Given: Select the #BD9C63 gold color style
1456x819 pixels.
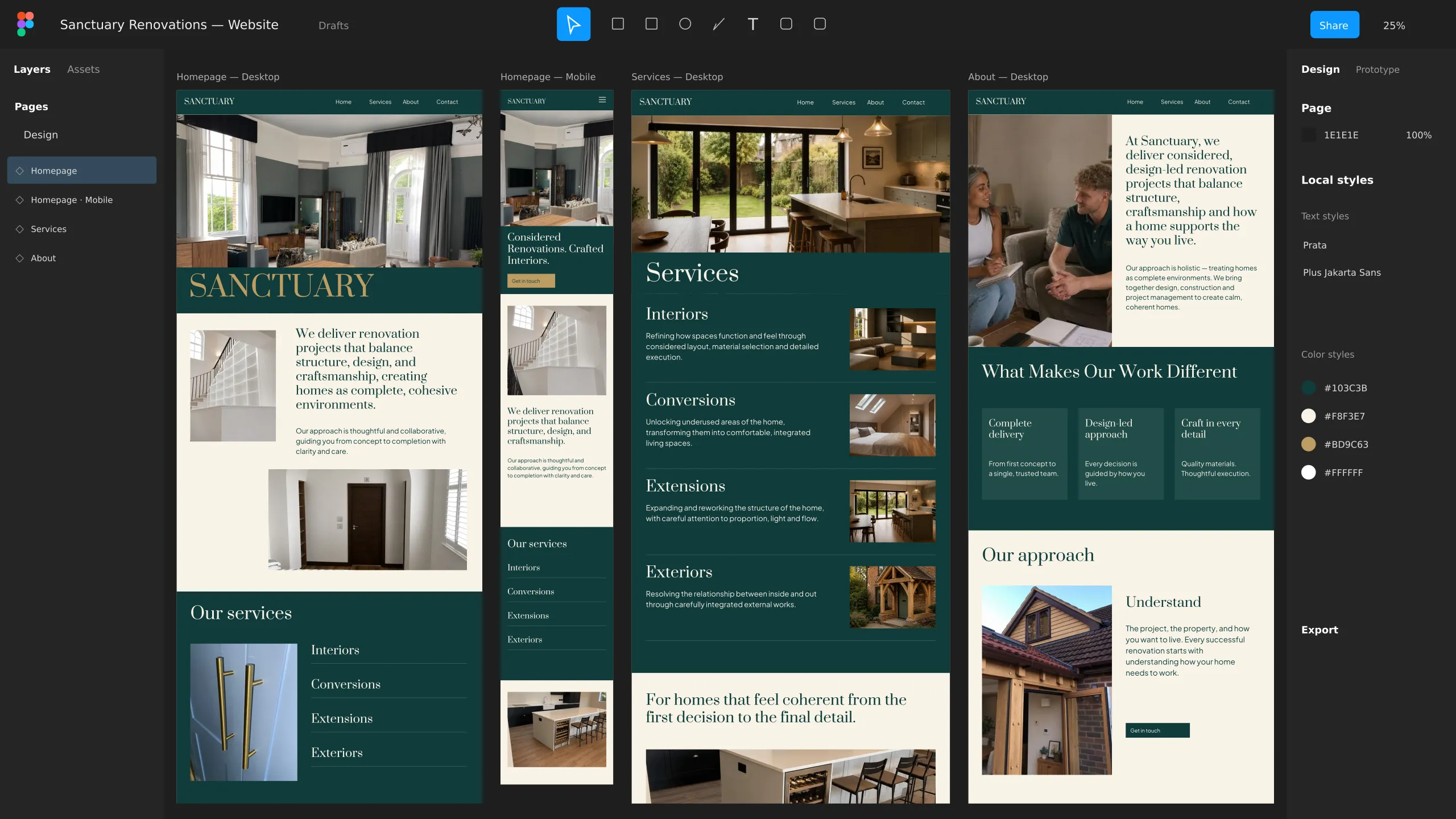Looking at the screenshot, I should [x=1335, y=444].
